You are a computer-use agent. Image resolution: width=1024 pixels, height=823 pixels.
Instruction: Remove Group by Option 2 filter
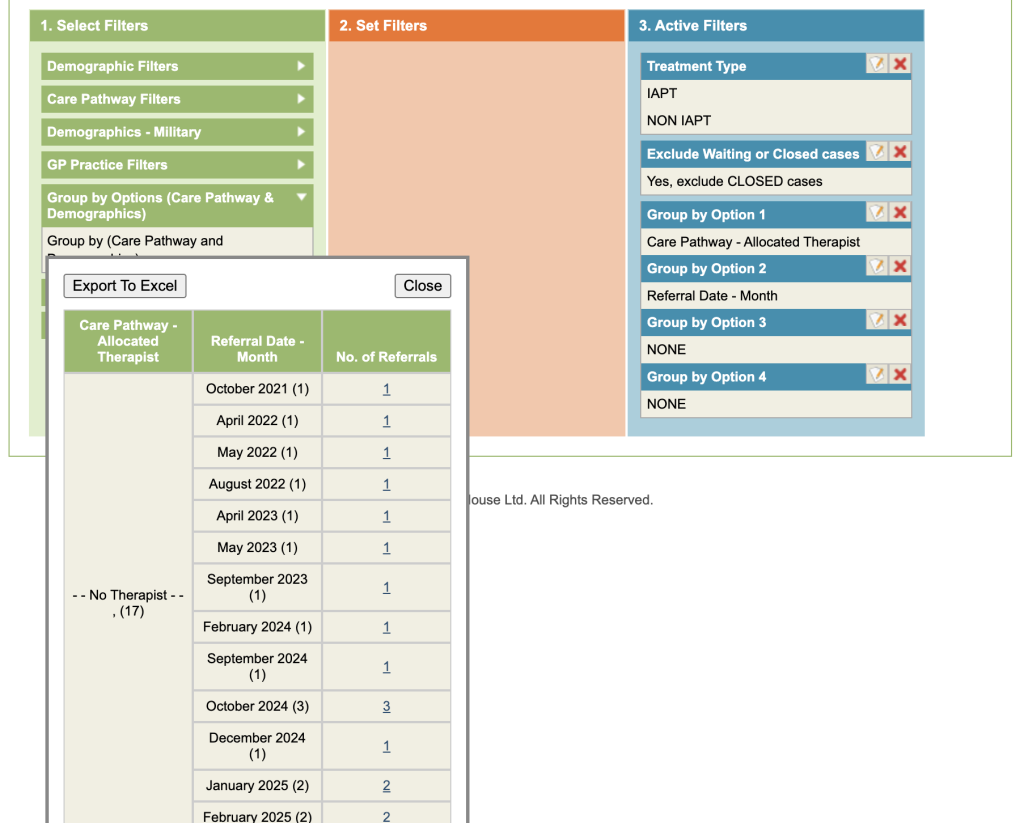click(x=900, y=267)
